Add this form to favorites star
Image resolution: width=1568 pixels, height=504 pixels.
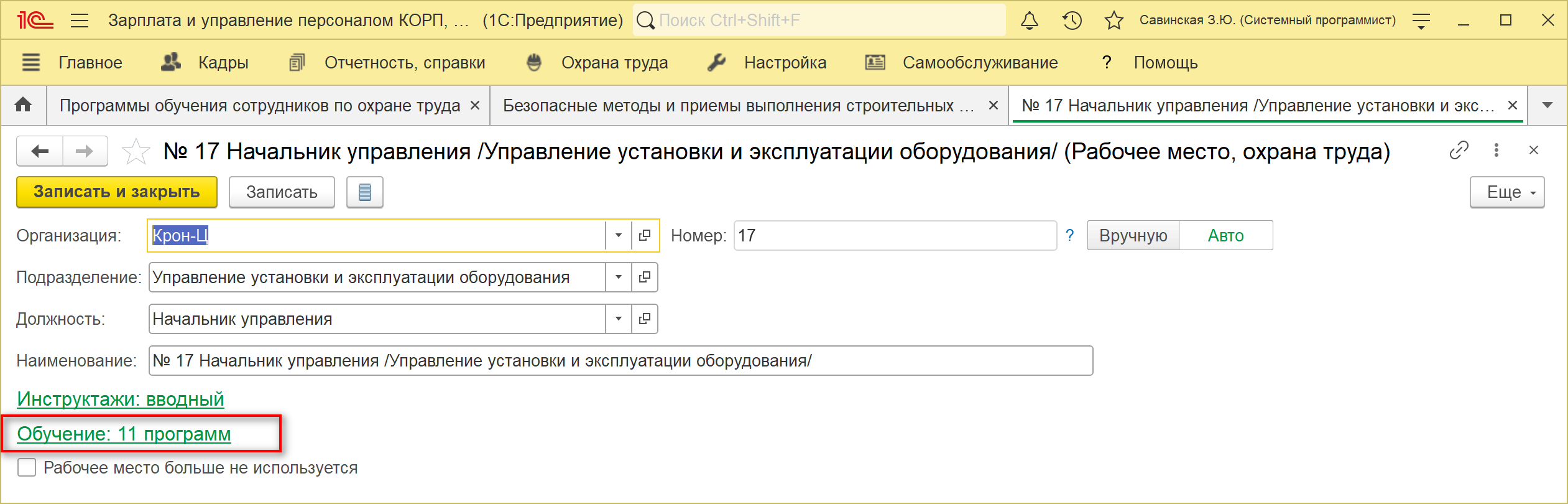tap(136, 152)
